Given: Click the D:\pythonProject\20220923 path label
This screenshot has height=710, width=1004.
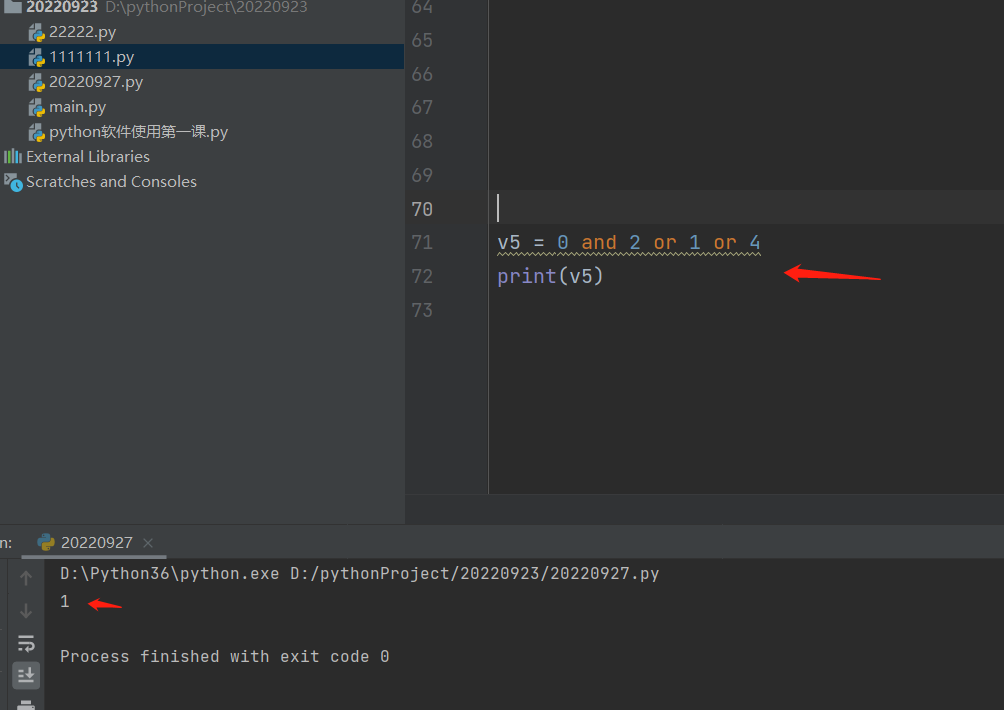Looking at the screenshot, I should 206,7.
